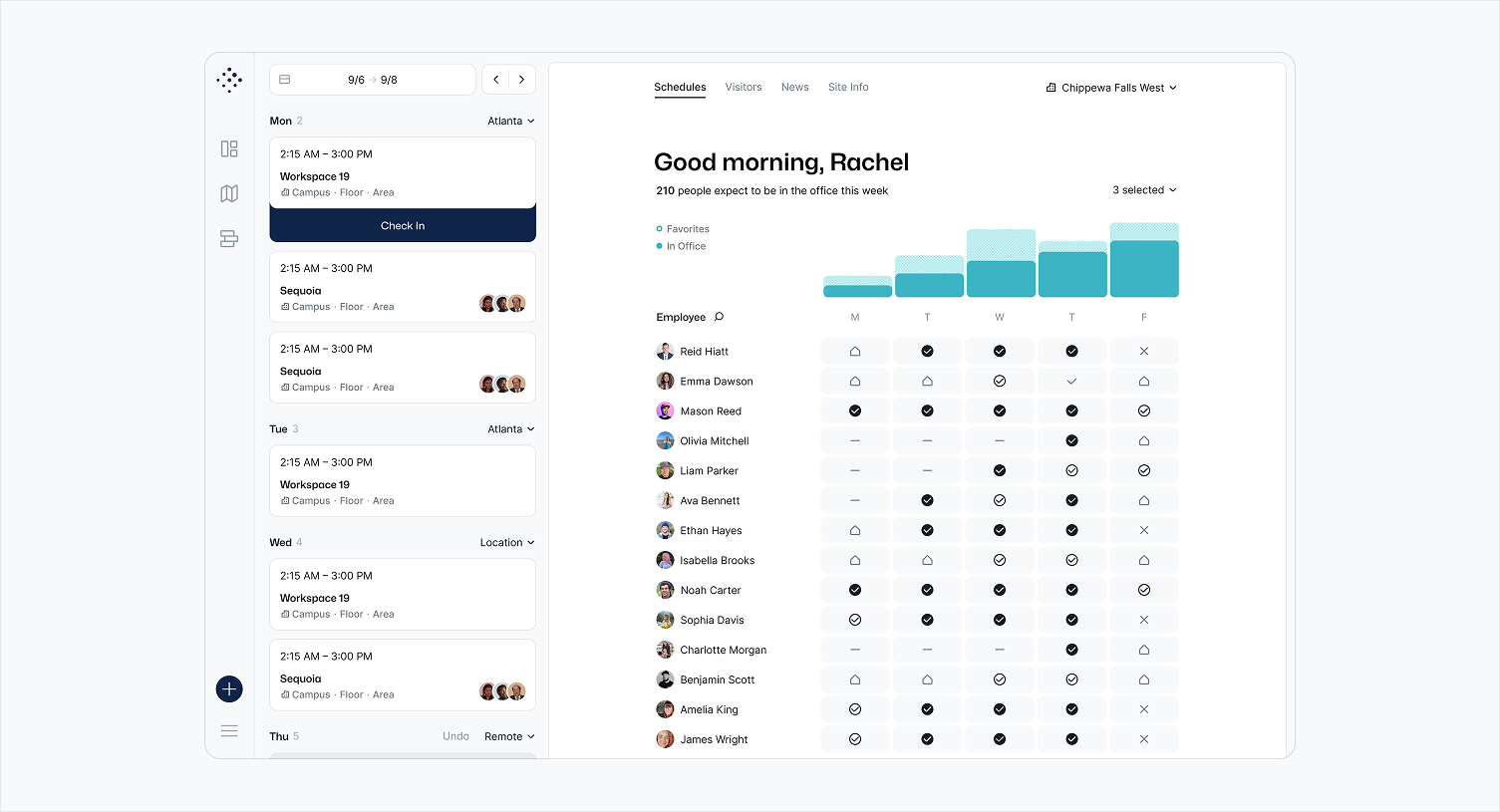Click the round plus add button

[x=229, y=688]
